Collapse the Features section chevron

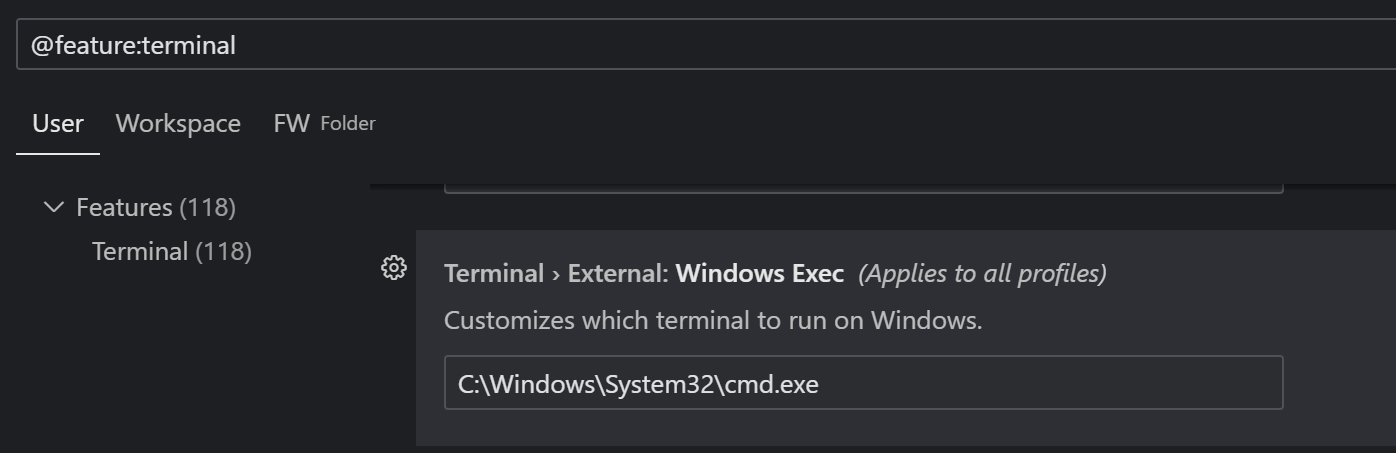click(54, 208)
